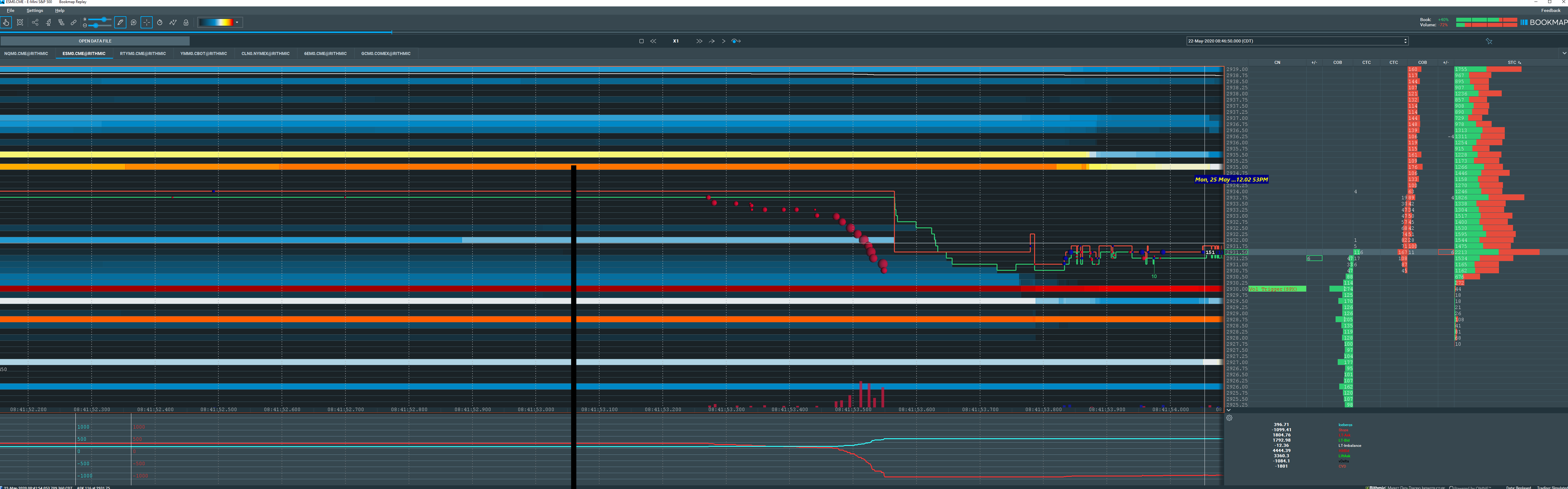The height and width of the screenshot is (489, 1568).
Task: Click the blue dot-arrow replay icon
Action: click(736, 41)
